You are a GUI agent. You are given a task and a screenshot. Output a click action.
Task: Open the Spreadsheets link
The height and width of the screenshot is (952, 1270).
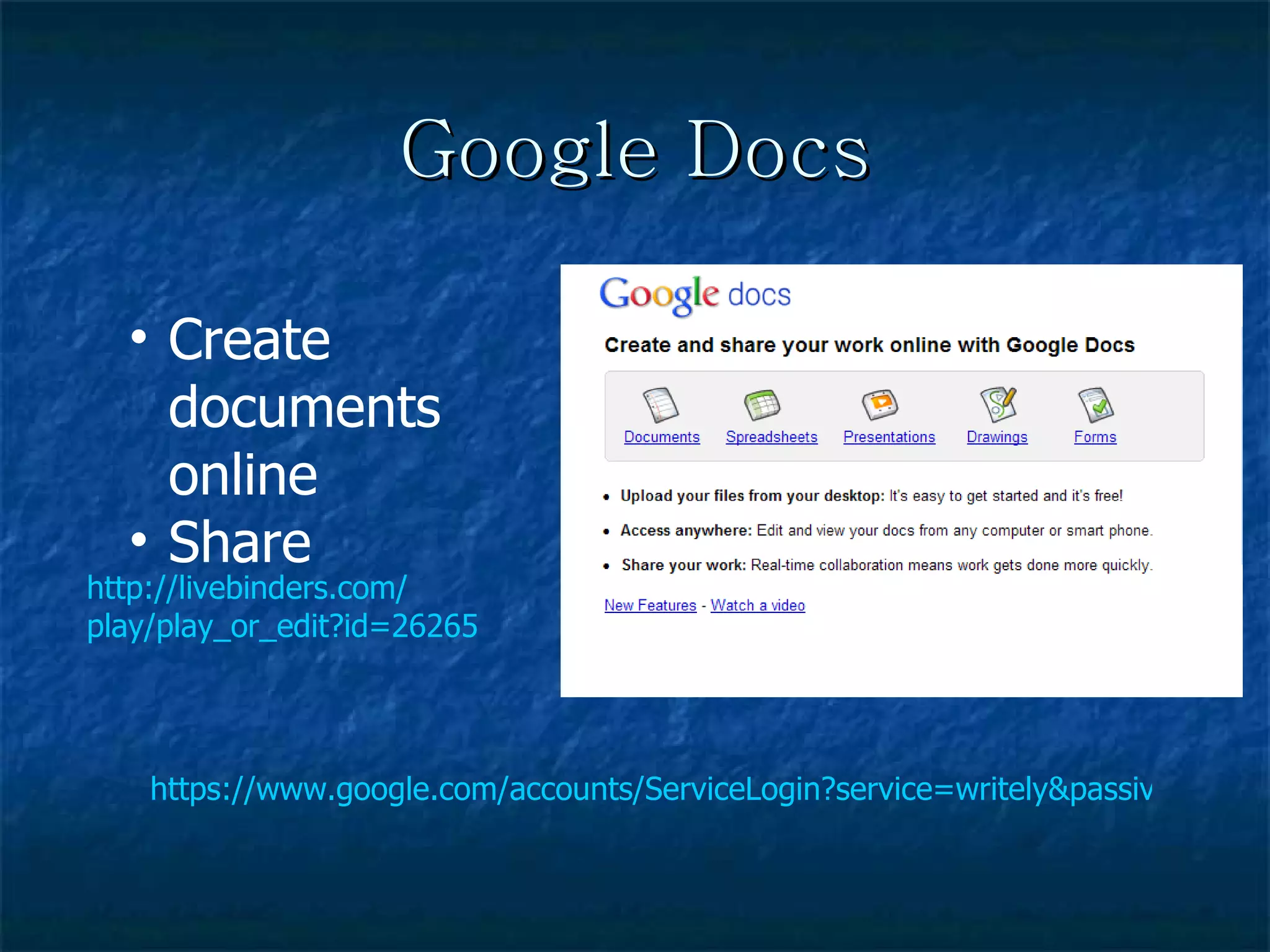[771, 437]
